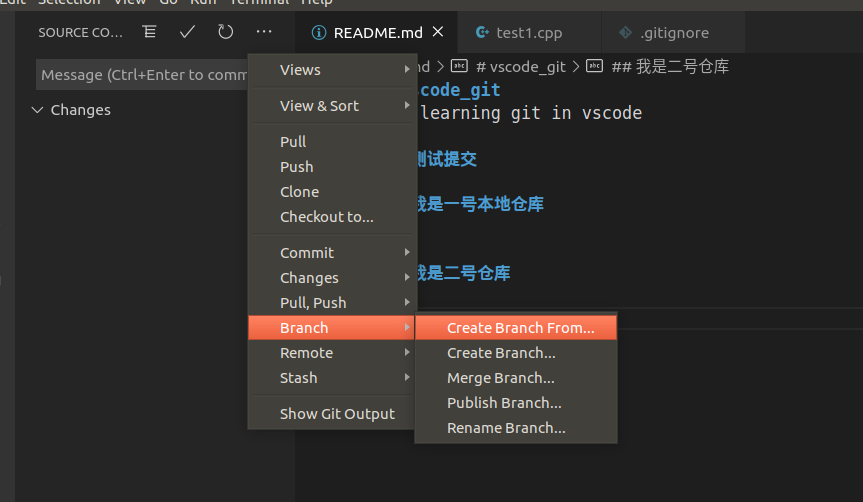863x502 pixels.
Task: Click the 测试提交 heading in editor
Action: click(446, 159)
